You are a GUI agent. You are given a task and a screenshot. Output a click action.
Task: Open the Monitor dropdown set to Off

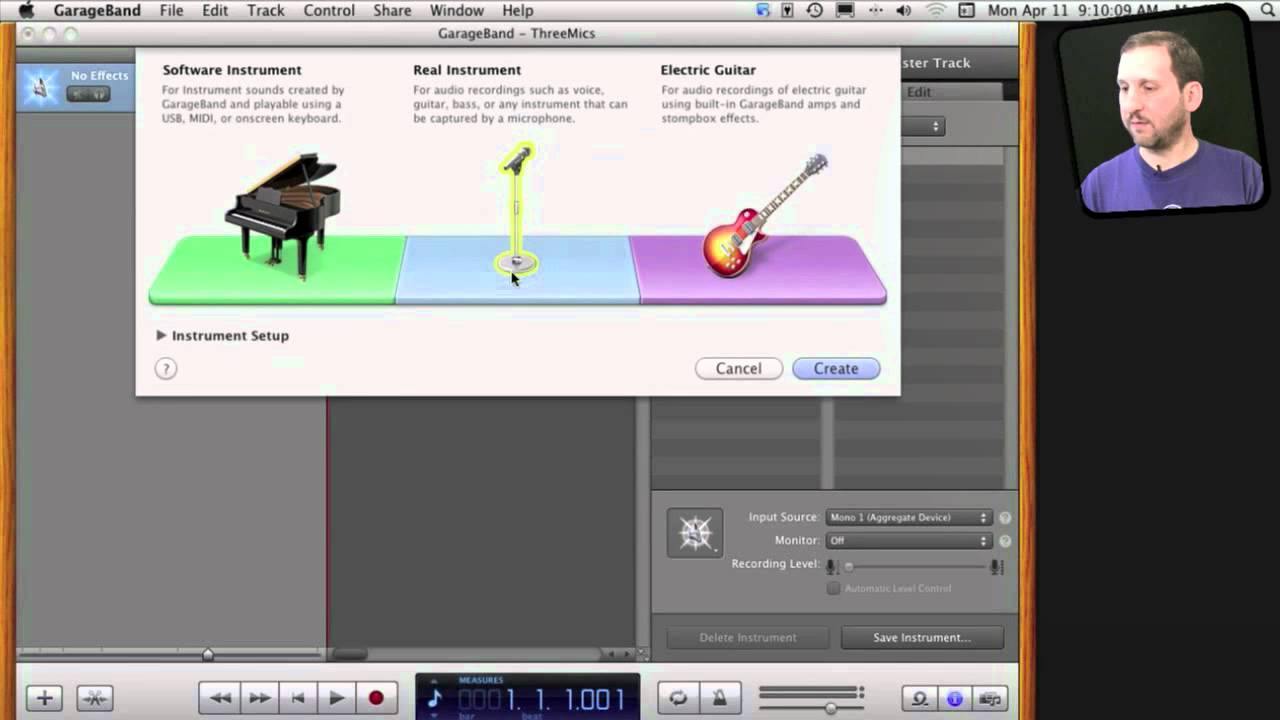908,540
